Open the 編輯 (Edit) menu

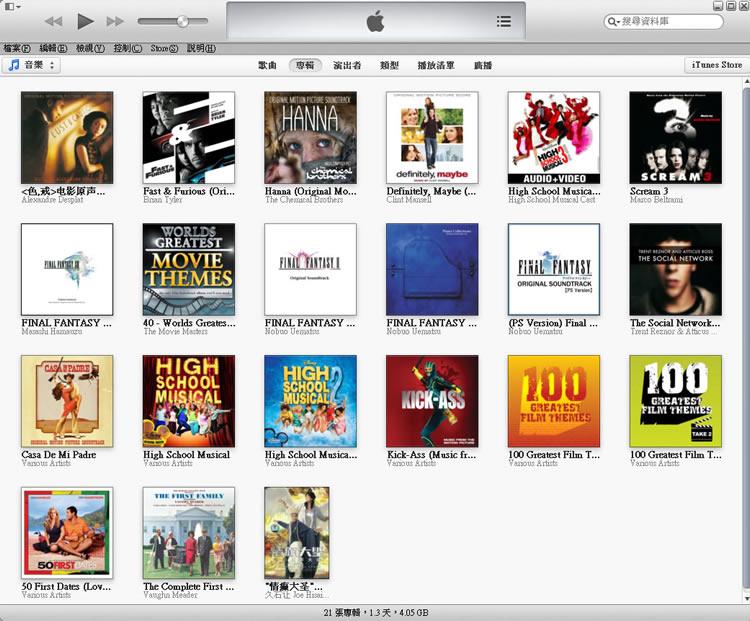53,48
